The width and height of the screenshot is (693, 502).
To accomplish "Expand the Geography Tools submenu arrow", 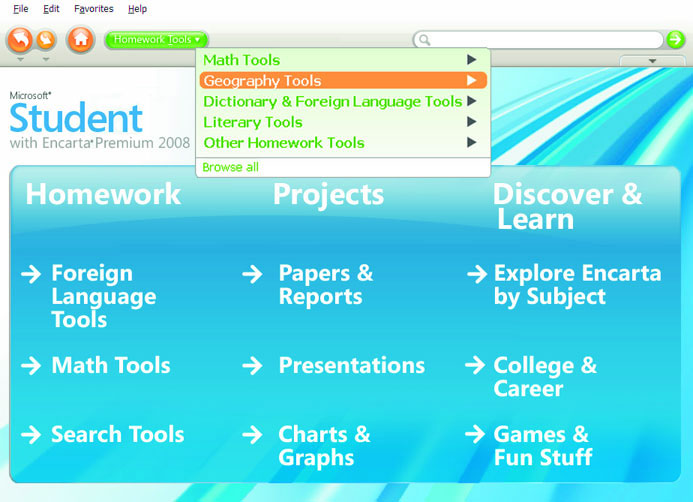I will [x=472, y=80].
